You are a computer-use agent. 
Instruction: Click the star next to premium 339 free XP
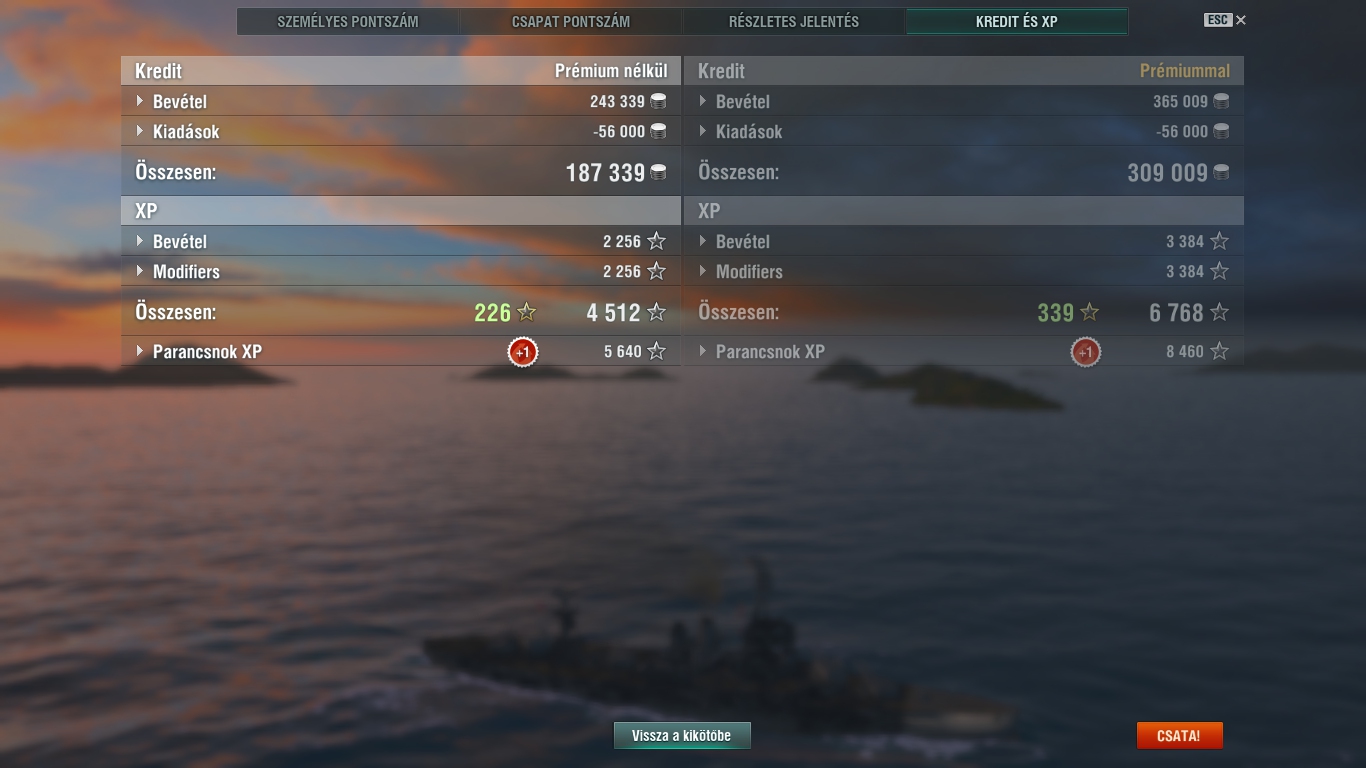coord(1089,313)
